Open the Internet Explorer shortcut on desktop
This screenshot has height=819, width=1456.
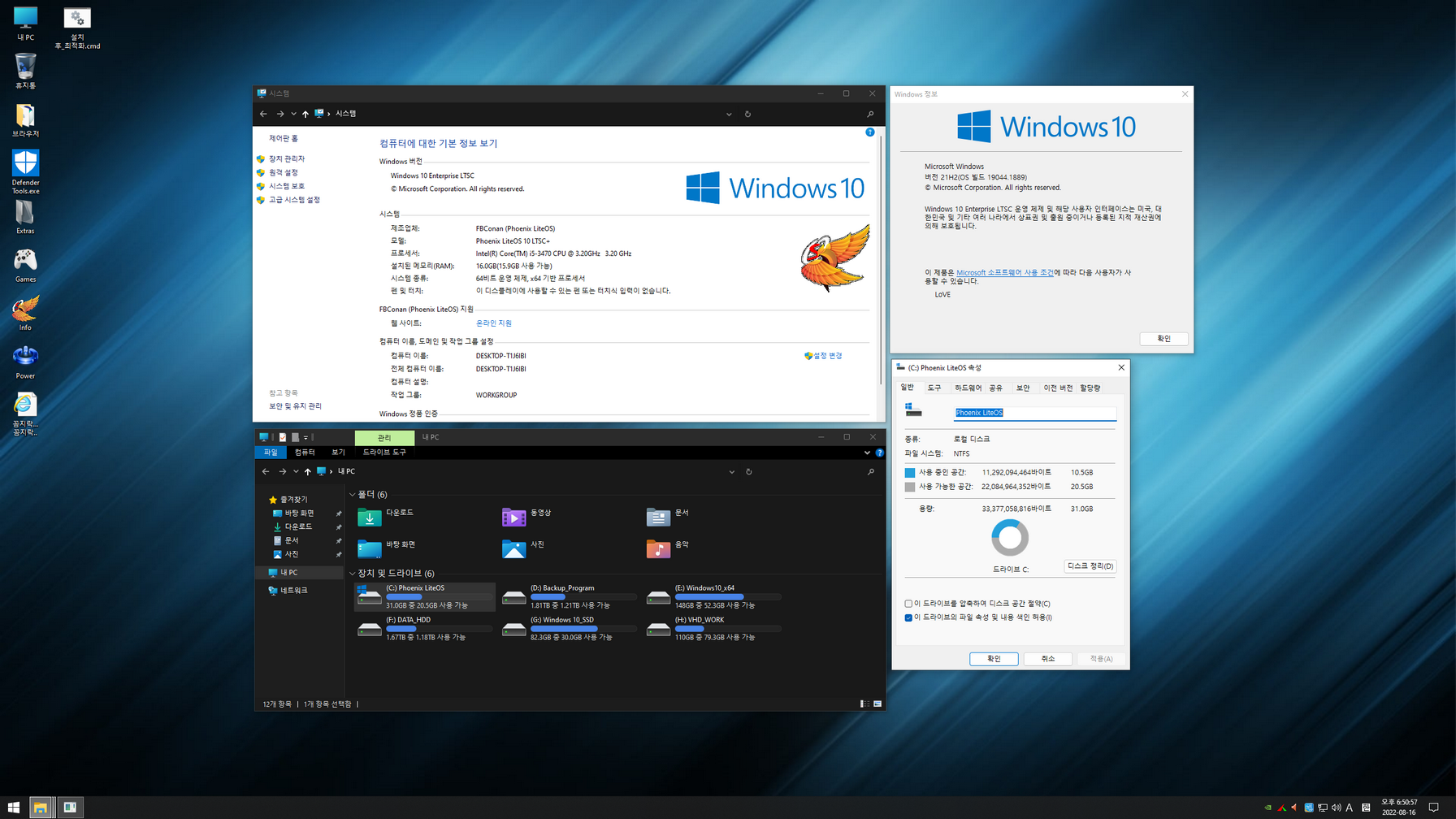point(25,414)
